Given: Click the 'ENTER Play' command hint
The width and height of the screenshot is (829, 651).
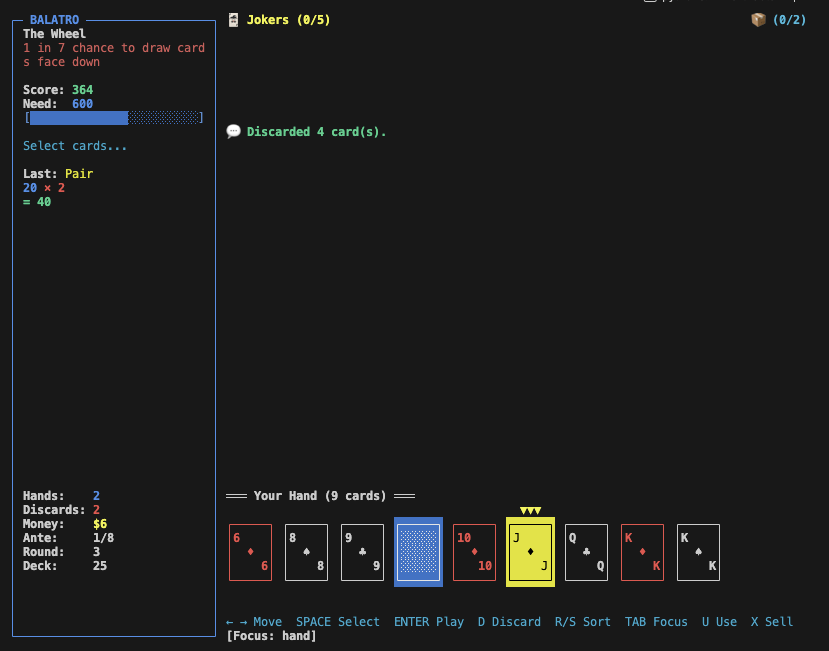Looking at the screenshot, I should [x=429, y=621].
